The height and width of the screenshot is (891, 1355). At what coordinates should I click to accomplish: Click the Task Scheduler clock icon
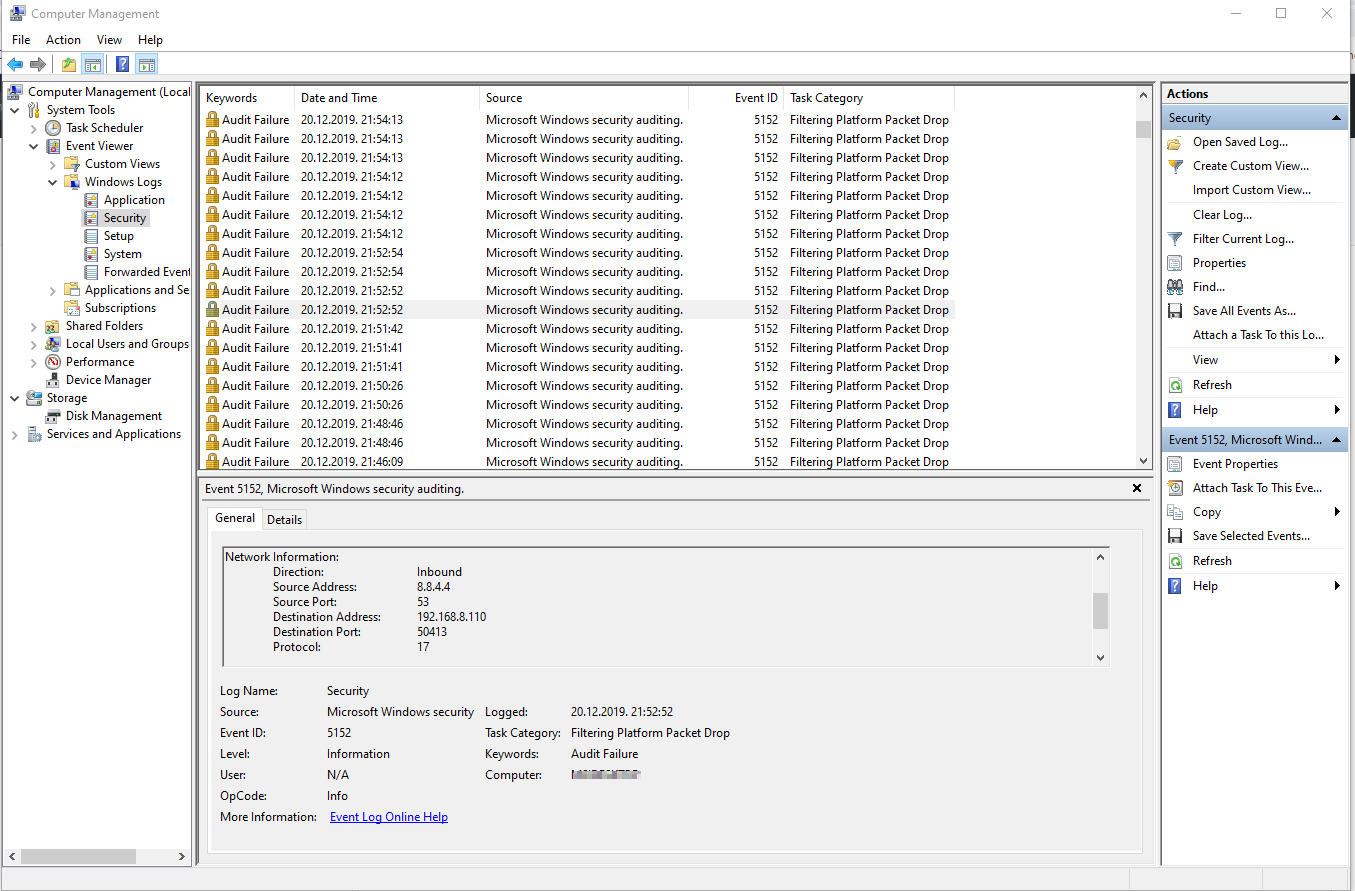(x=53, y=128)
